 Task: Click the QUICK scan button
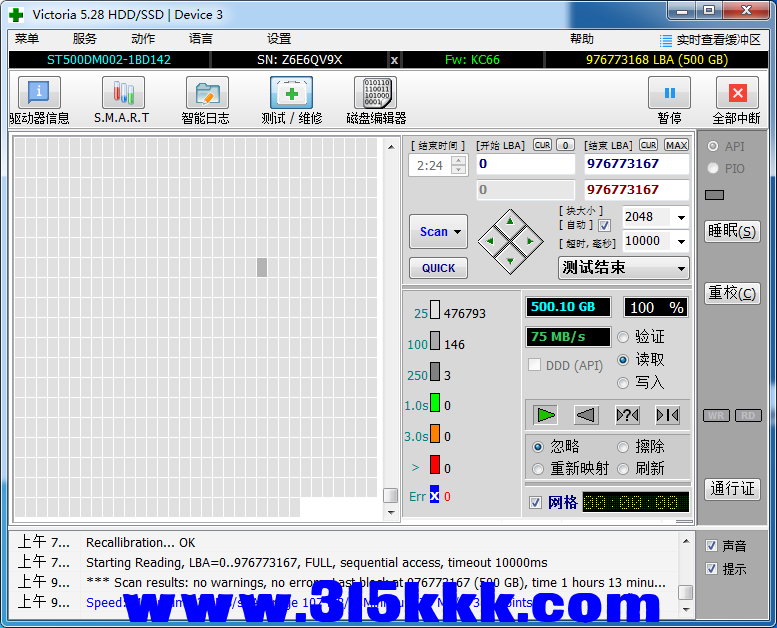[x=438, y=268]
